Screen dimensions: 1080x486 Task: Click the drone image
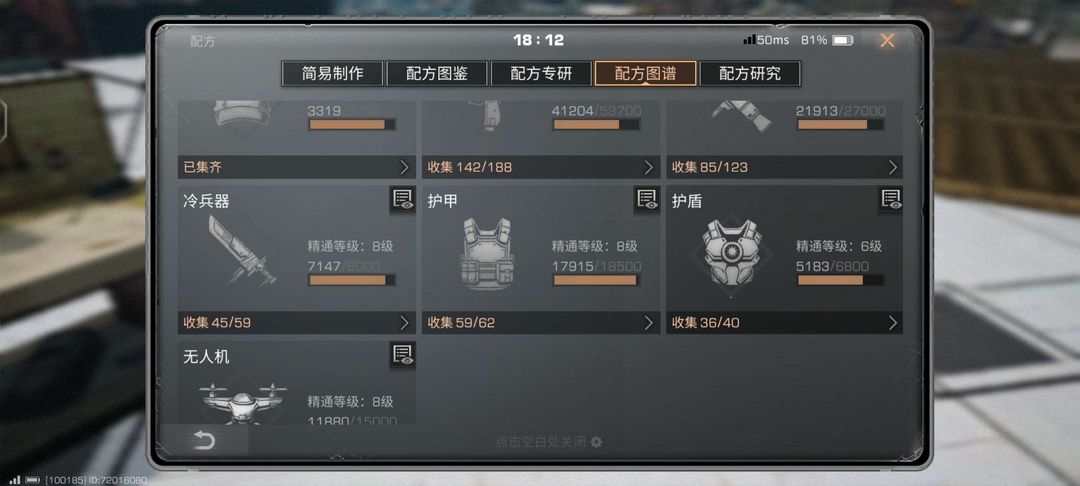pyautogui.click(x=242, y=403)
